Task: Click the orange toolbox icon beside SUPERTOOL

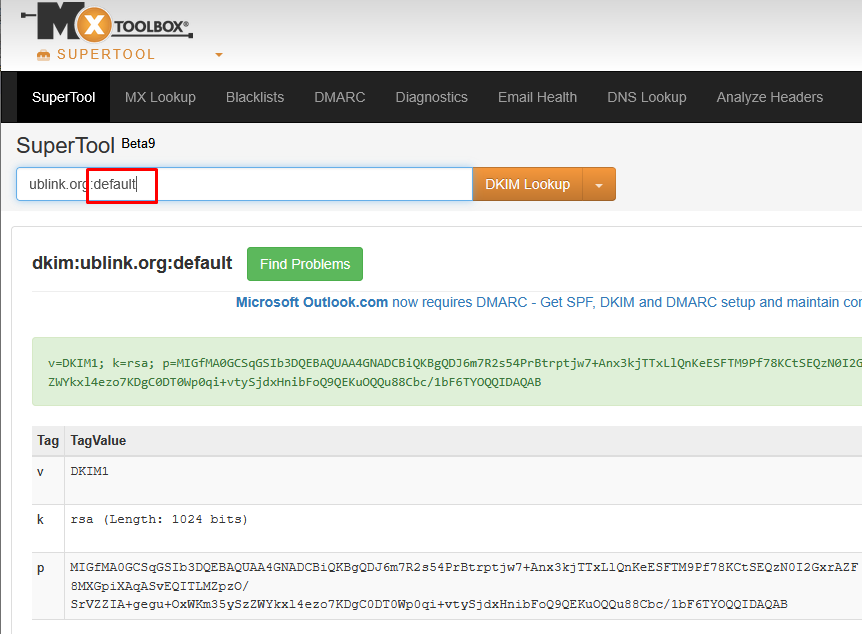Action: (x=43, y=55)
